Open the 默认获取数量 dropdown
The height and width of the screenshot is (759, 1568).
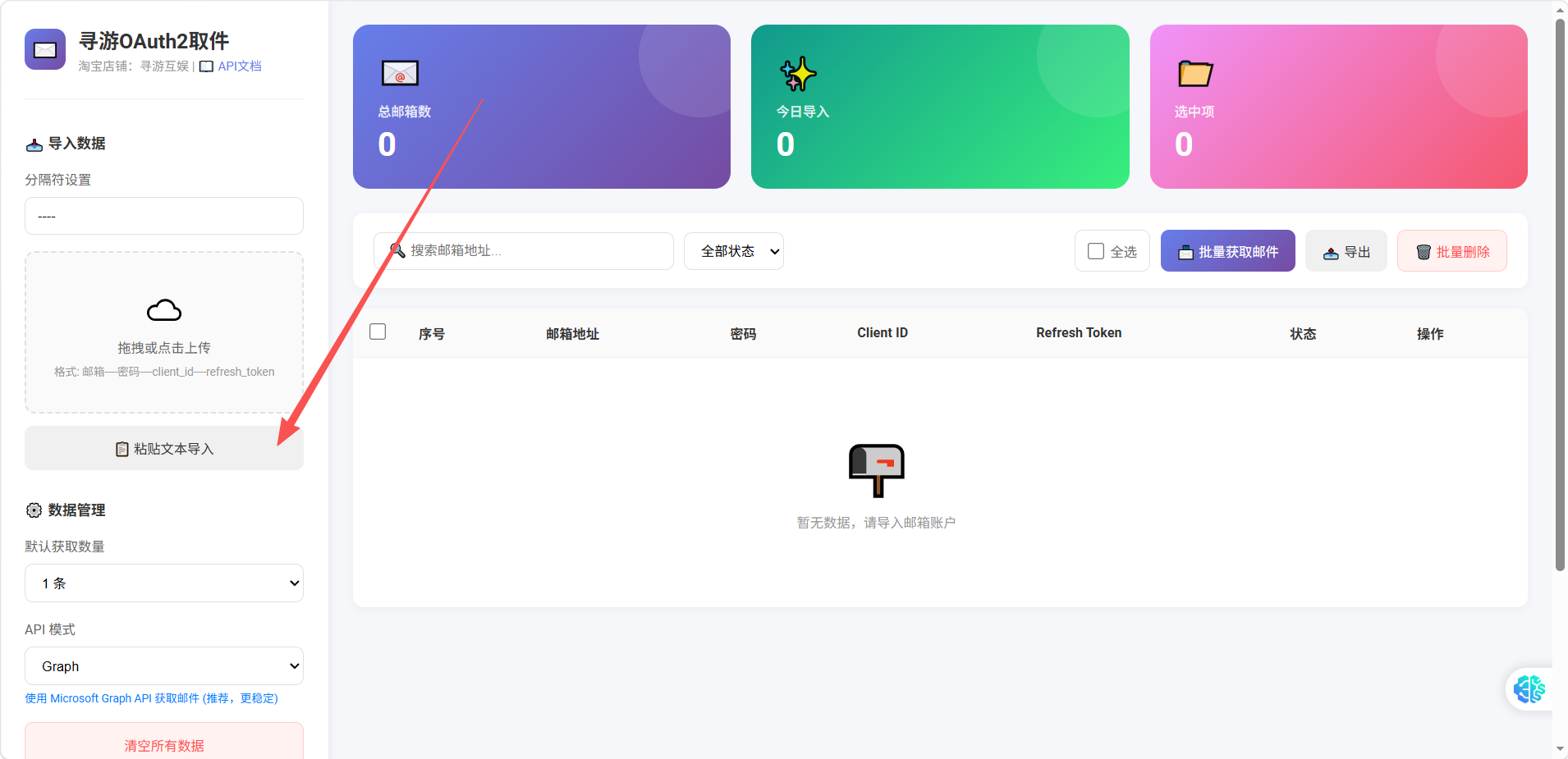coord(164,583)
